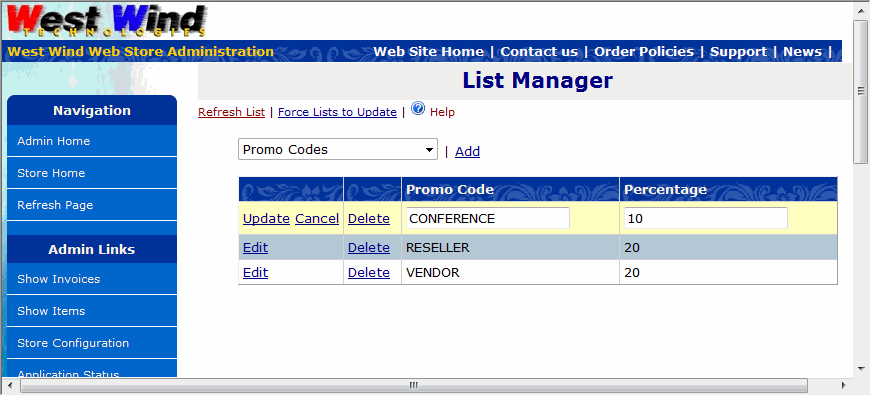
Task: Edit the VENDOR promo code row
Action: click(256, 273)
